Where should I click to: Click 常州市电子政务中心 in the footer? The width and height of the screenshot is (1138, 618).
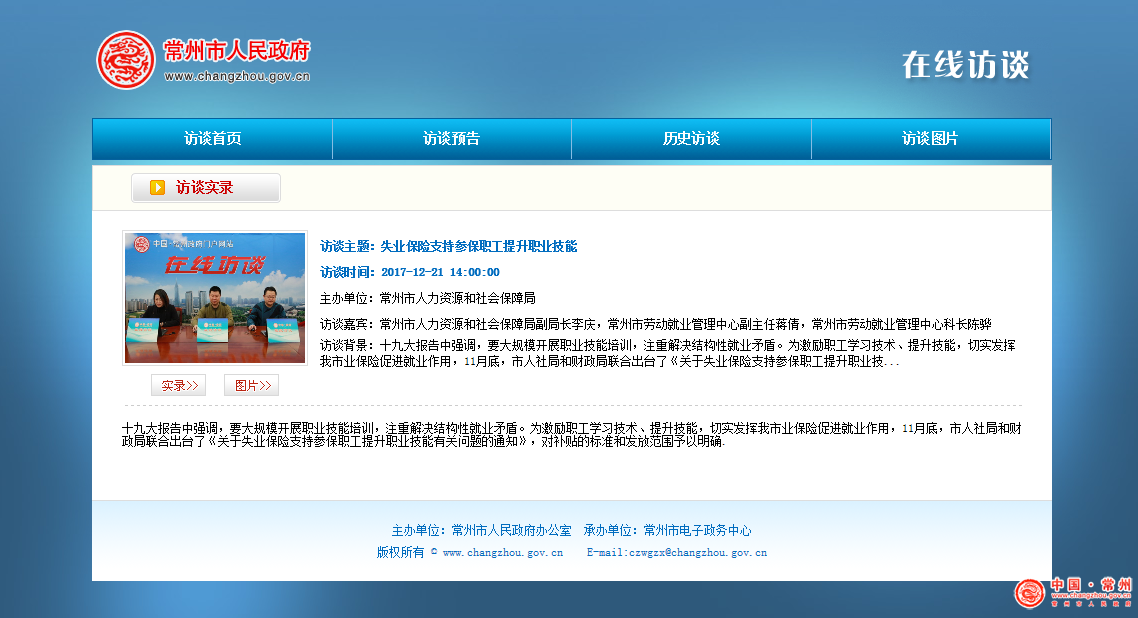pyautogui.click(x=697, y=530)
